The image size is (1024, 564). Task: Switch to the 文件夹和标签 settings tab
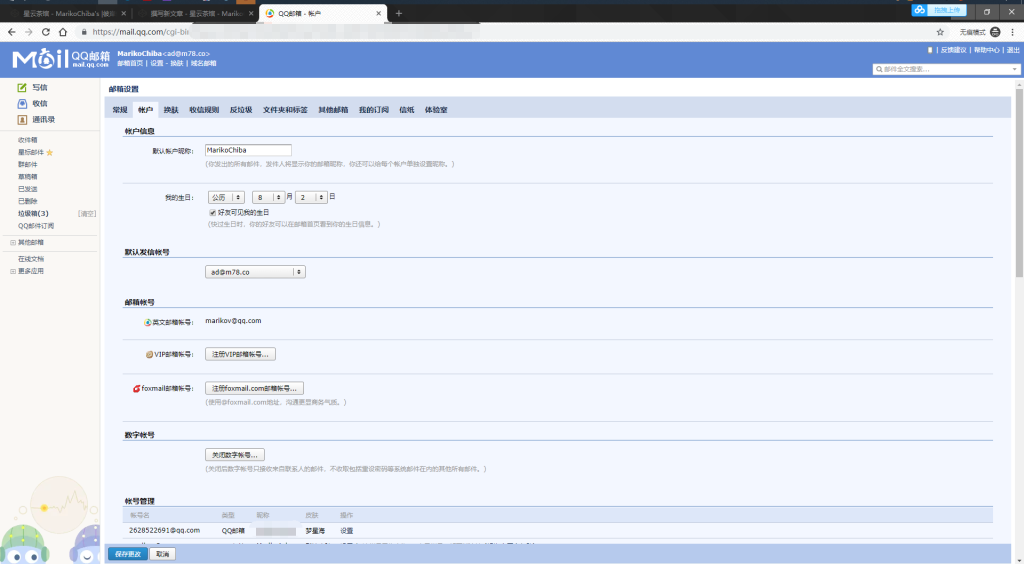tap(285, 110)
